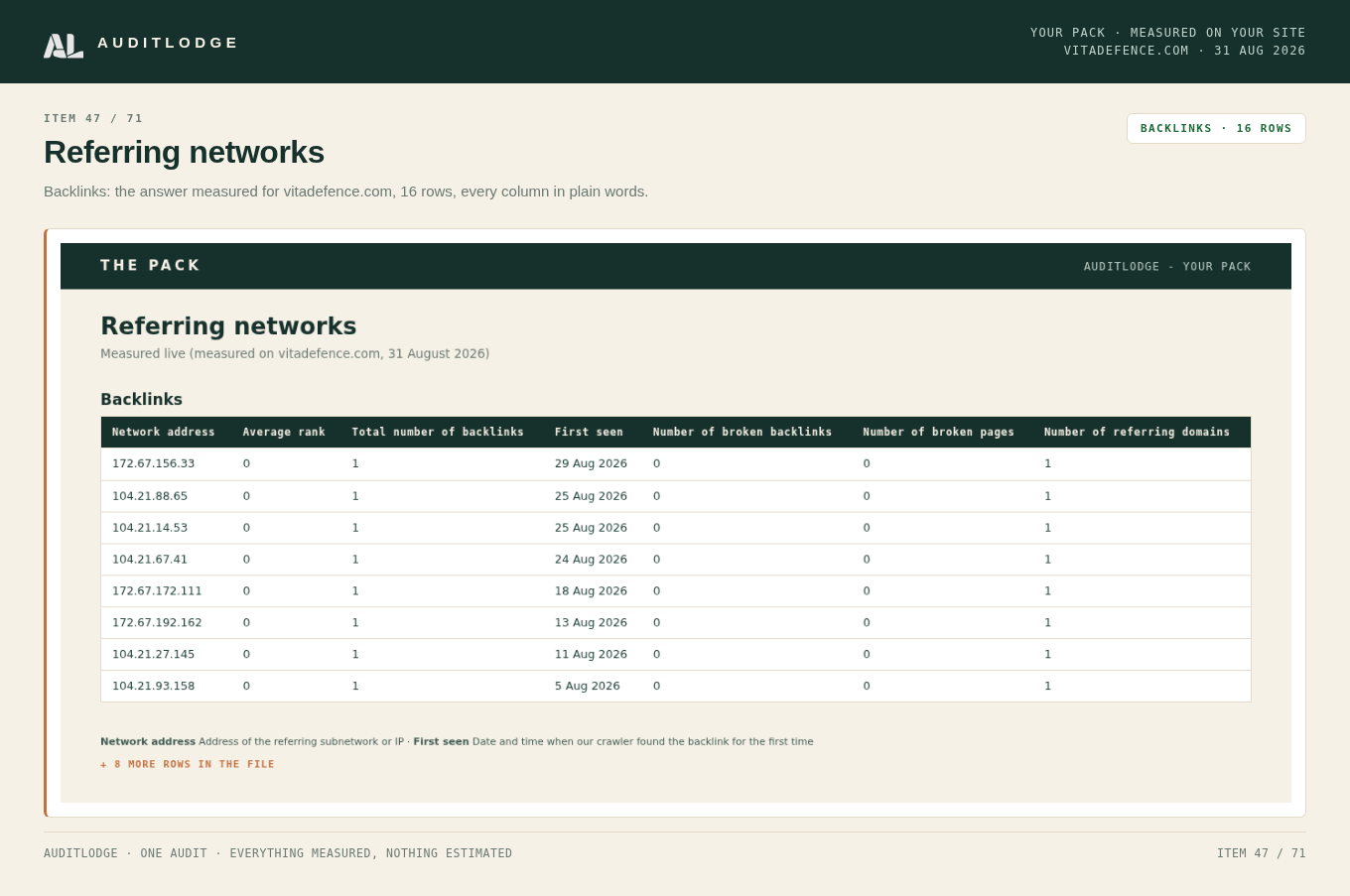Click network address 104.21.93.158
The width and height of the screenshot is (1350, 896).
(x=154, y=687)
